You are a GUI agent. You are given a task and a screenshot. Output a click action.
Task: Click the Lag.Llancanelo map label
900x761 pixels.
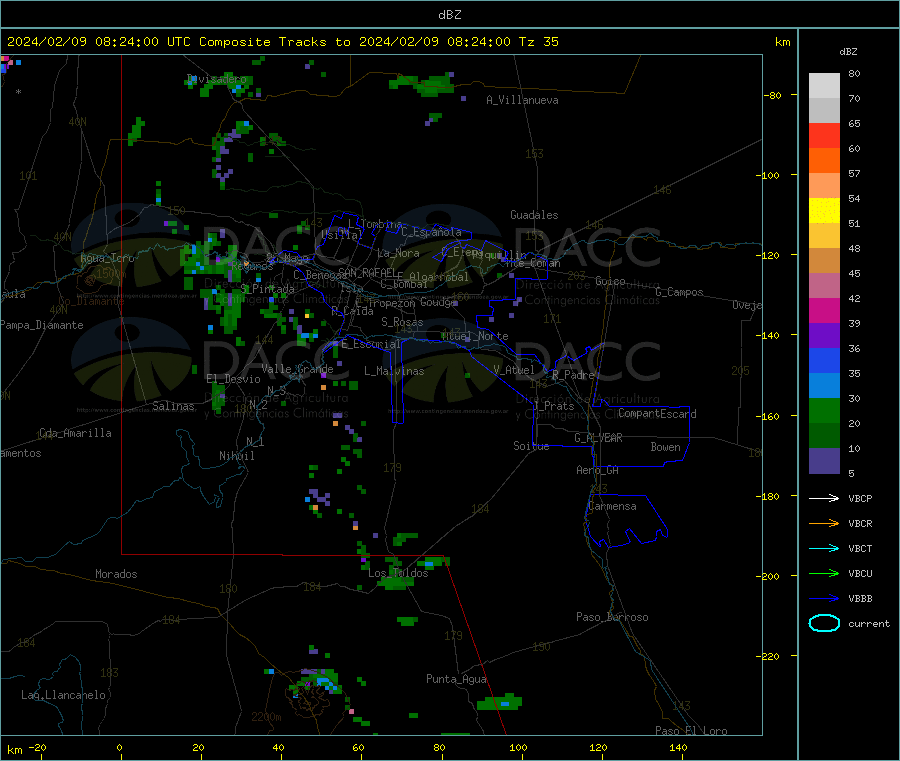pos(63,695)
